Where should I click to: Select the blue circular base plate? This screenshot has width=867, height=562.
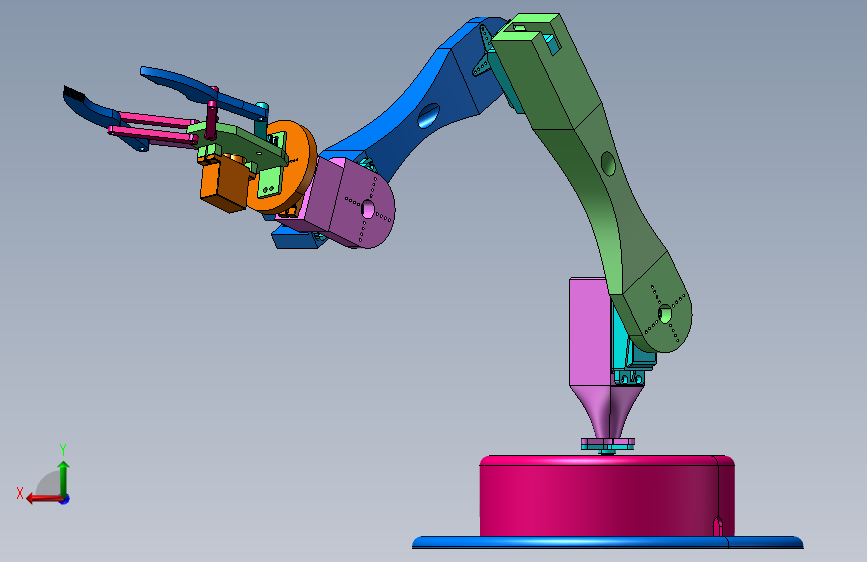[607, 543]
